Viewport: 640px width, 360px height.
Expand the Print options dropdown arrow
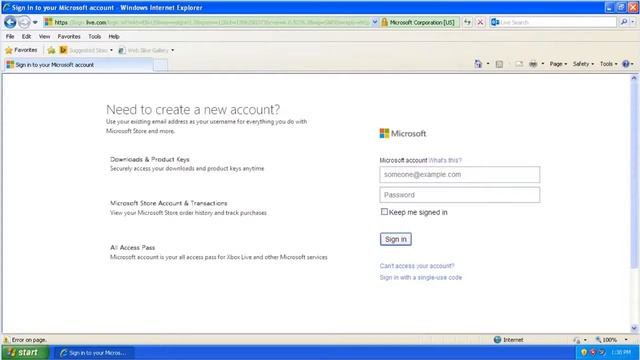[542, 64]
